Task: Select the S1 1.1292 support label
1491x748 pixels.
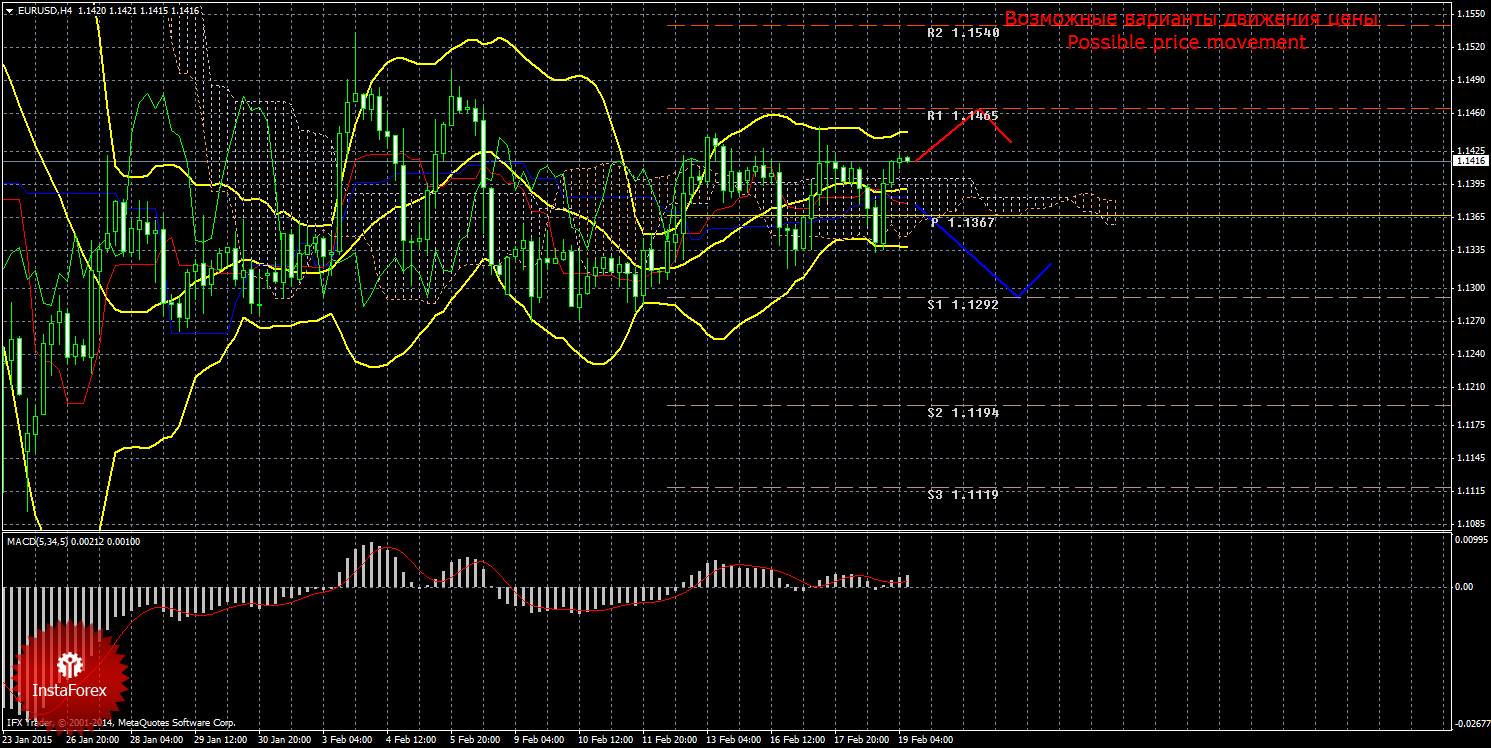Action: pyautogui.click(x=963, y=304)
